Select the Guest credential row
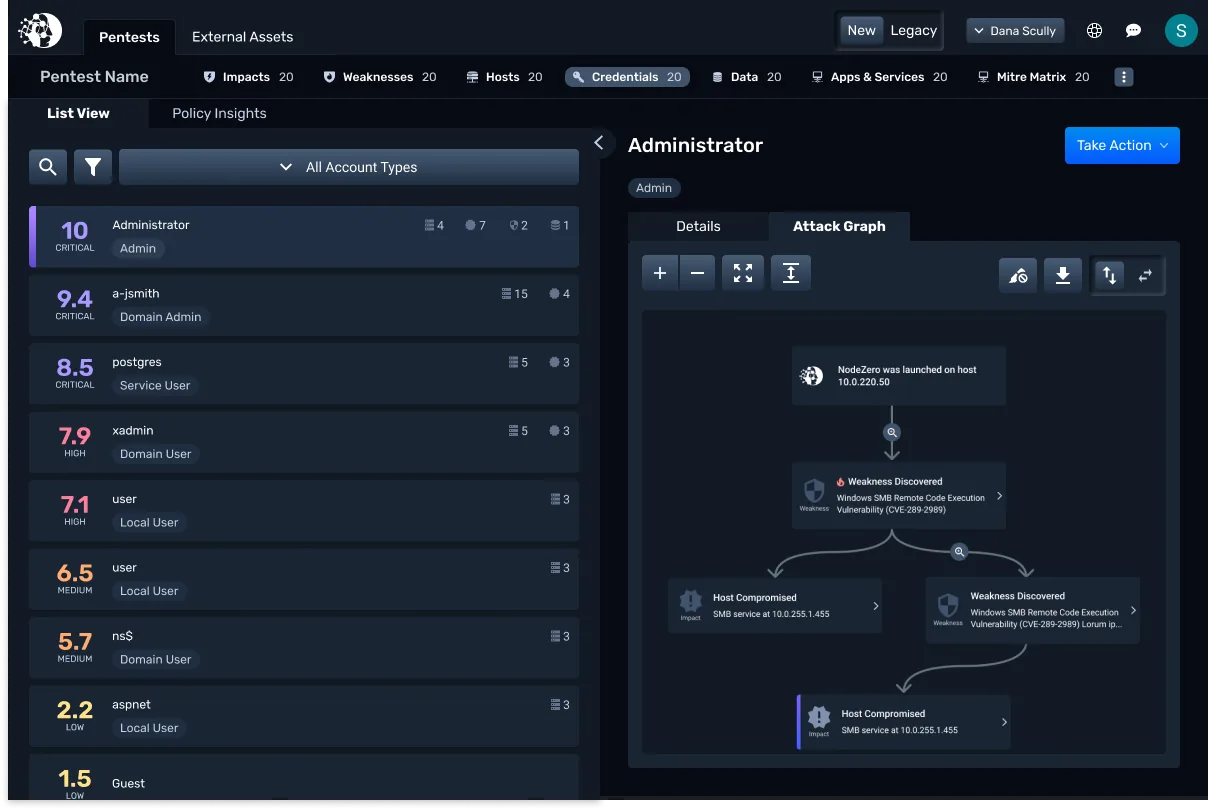Image resolution: width=1208 pixels, height=810 pixels. (304, 778)
